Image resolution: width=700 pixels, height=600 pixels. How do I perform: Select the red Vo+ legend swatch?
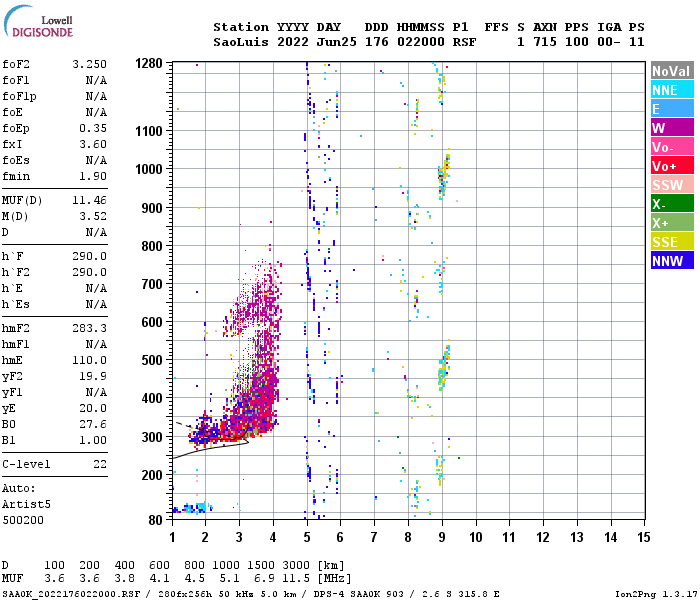tap(672, 166)
